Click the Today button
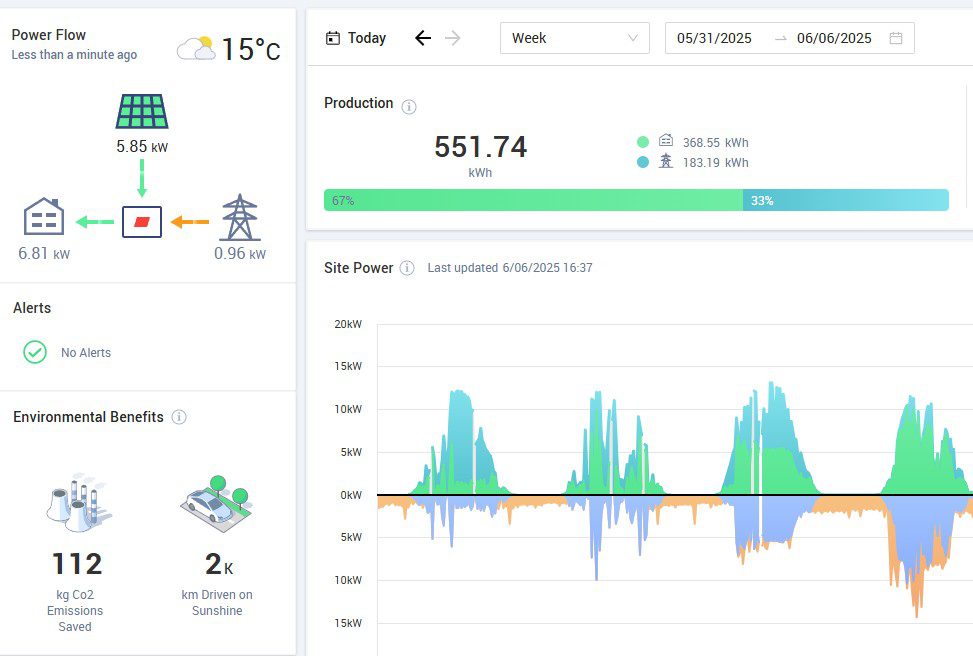The height and width of the screenshot is (656, 973). pos(356,38)
